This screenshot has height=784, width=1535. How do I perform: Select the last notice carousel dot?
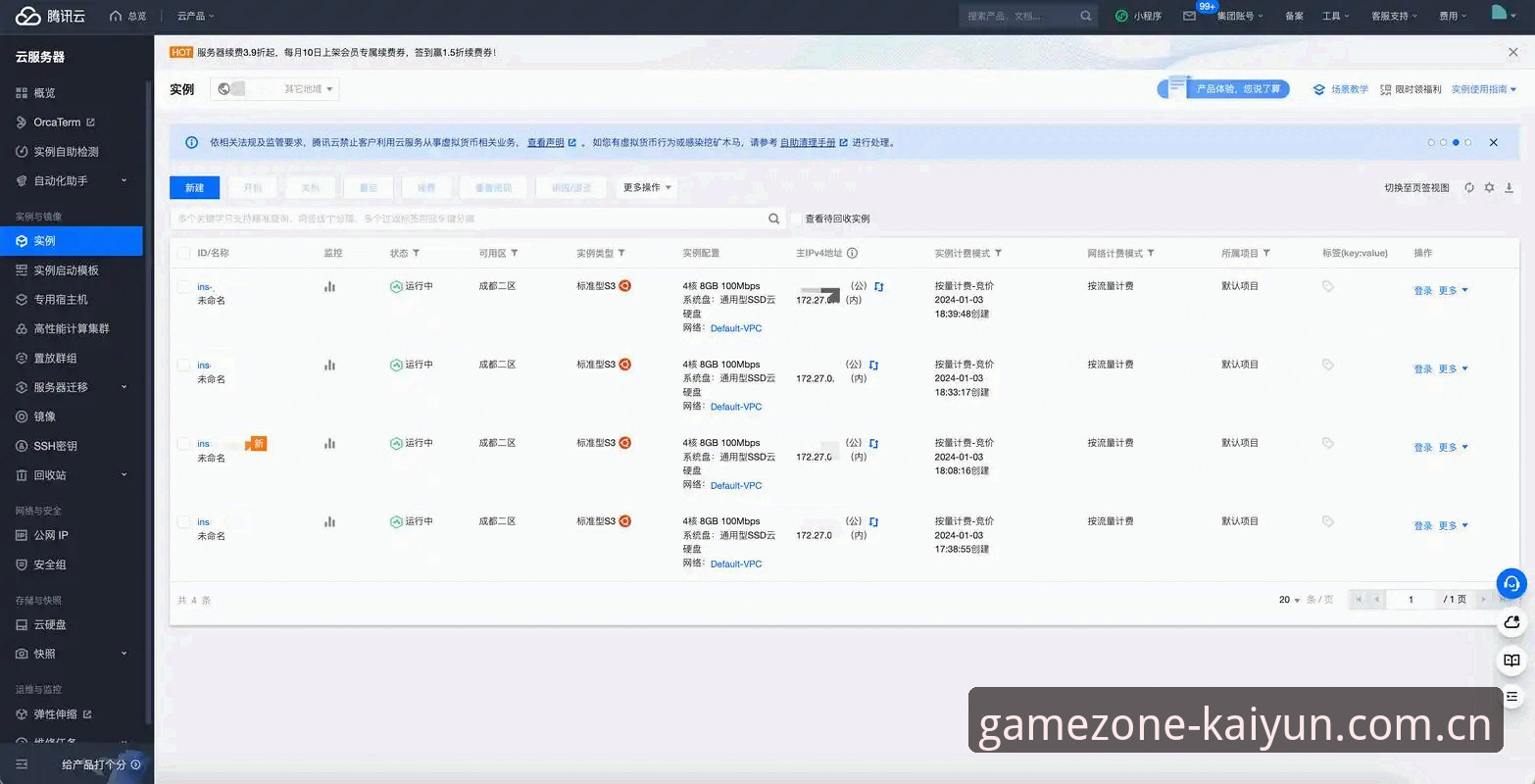coord(1468,142)
